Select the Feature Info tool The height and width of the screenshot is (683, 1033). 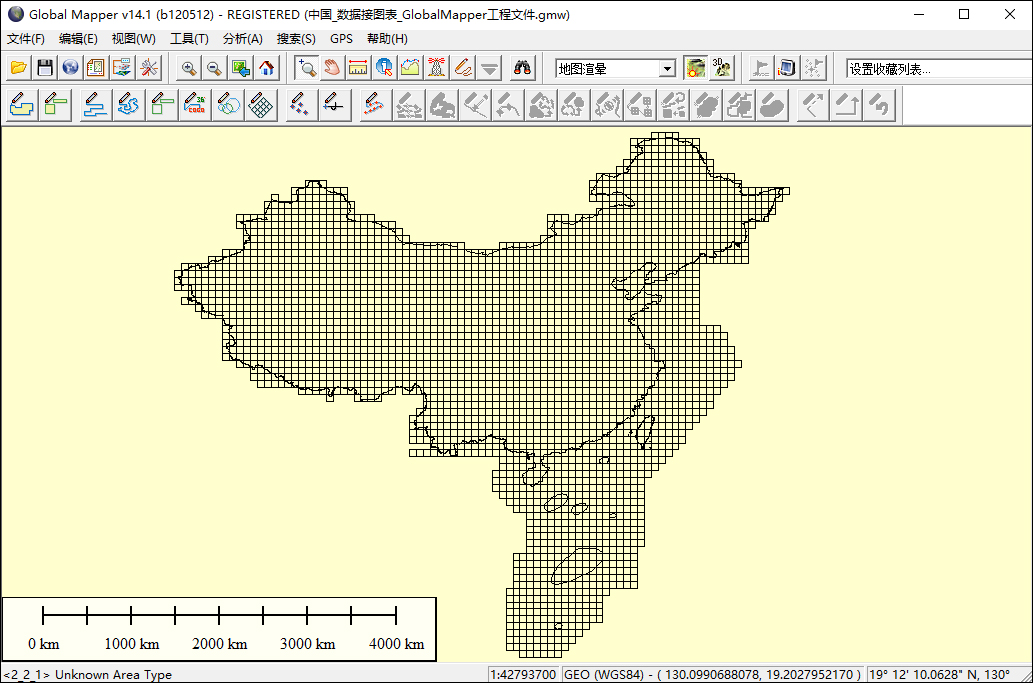coord(384,68)
